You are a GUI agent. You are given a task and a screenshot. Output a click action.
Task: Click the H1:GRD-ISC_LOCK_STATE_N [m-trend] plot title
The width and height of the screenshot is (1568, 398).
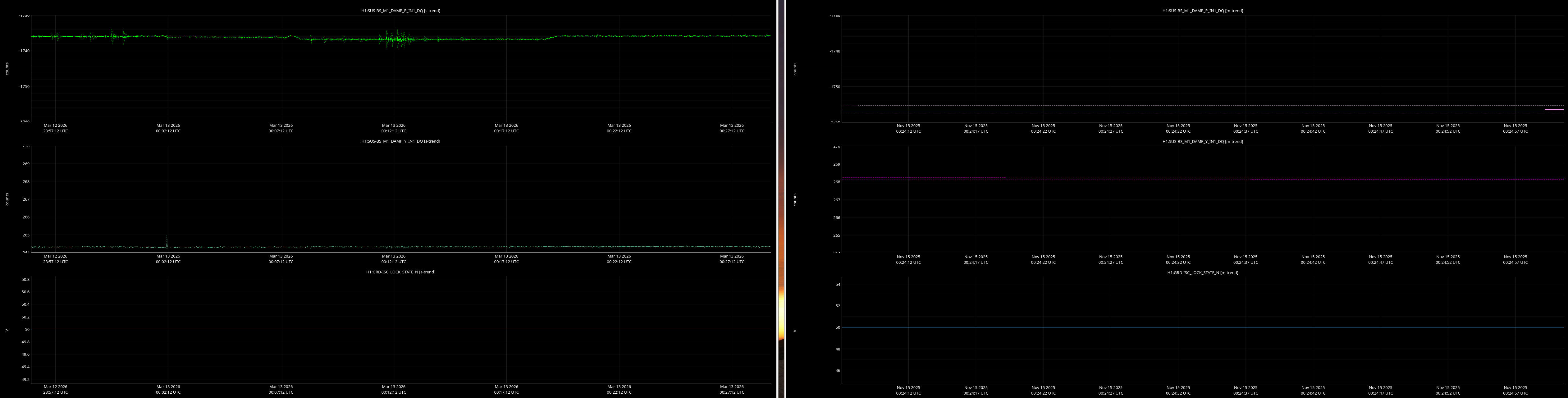pos(1202,273)
